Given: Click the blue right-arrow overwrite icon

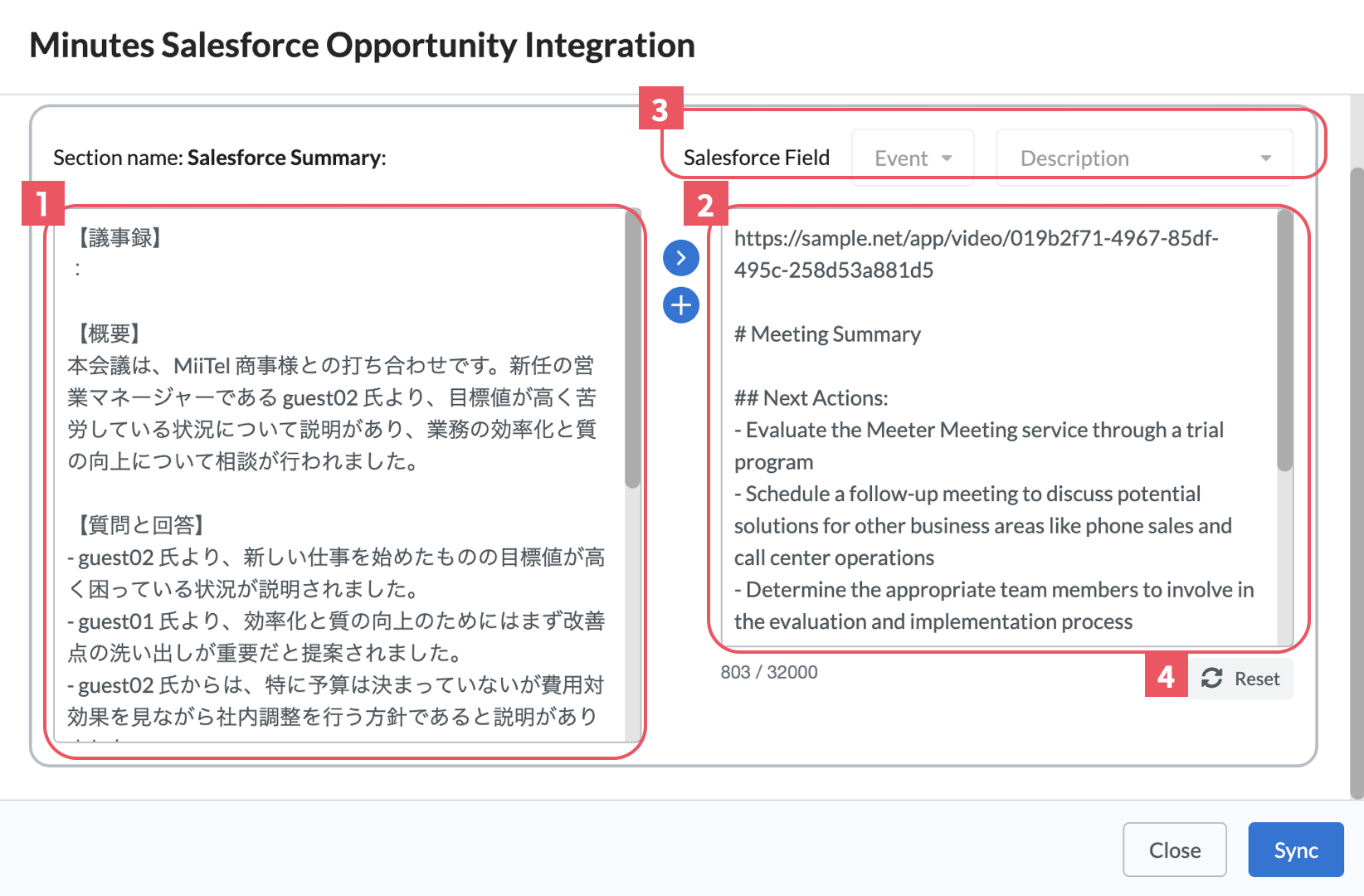Looking at the screenshot, I should [x=681, y=258].
